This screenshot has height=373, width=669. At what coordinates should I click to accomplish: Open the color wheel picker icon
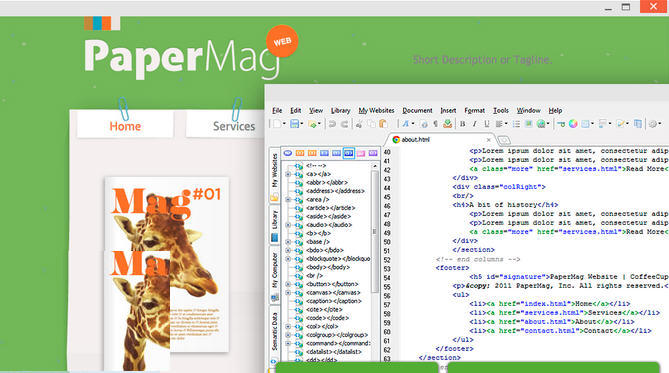tap(573, 124)
